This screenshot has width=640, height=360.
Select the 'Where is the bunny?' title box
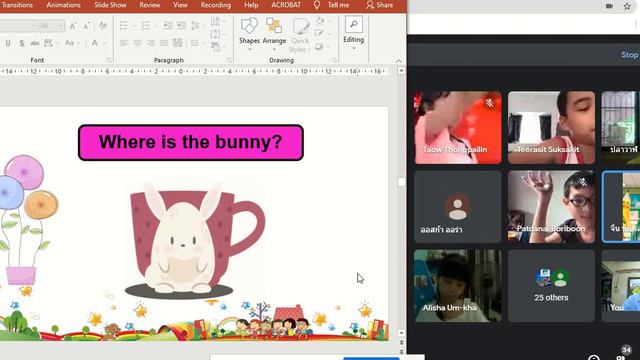point(191,142)
